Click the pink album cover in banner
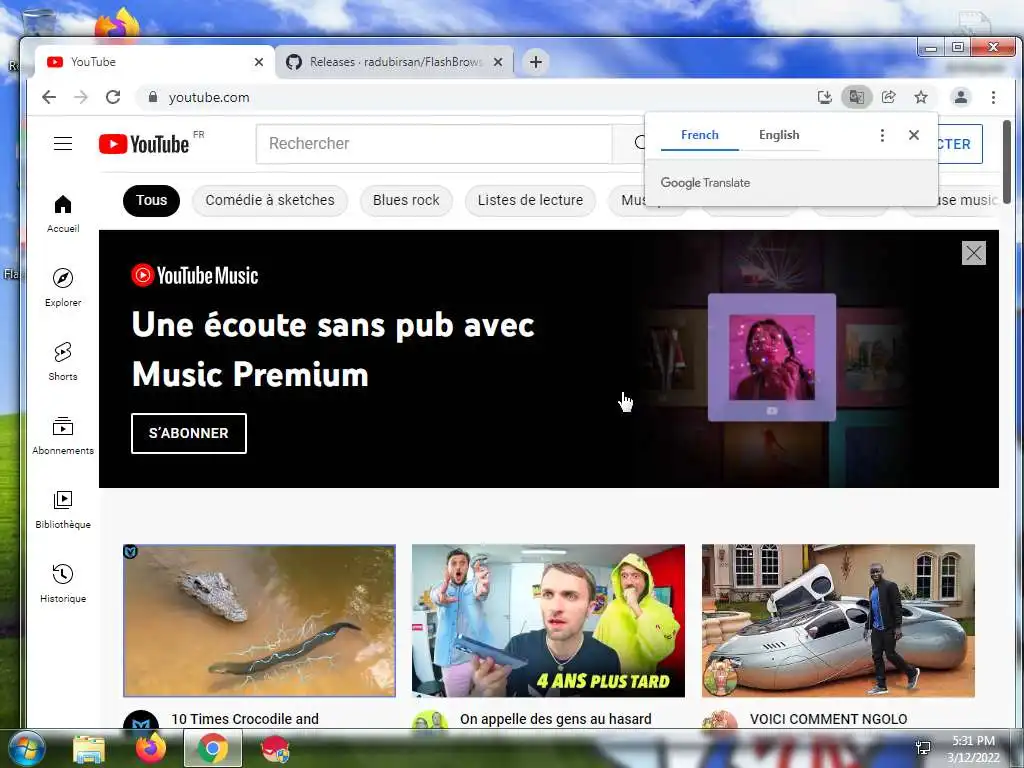Image resolution: width=1024 pixels, height=768 pixels. click(771, 357)
